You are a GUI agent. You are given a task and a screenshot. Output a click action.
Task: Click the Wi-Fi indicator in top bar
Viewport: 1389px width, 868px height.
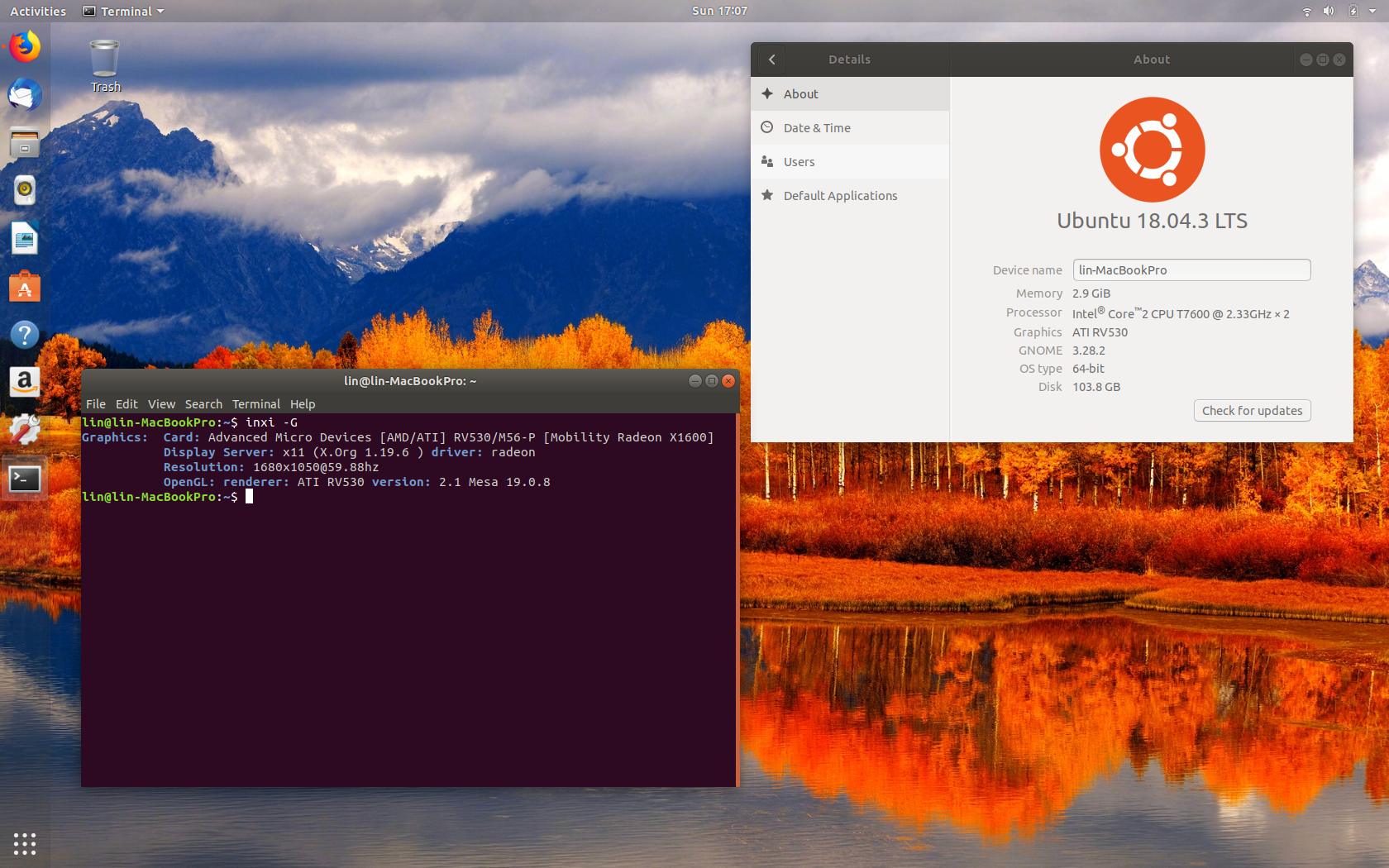click(x=1307, y=11)
